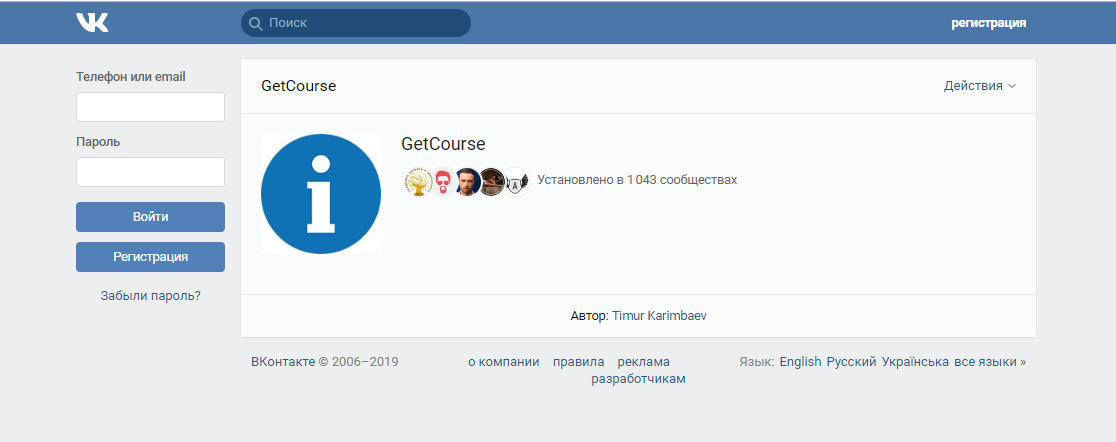The width and height of the screenshot is (1116, 442).
Task: Open the man portrait community avatar
Action: pyautogui.click(x=467, y=182)
